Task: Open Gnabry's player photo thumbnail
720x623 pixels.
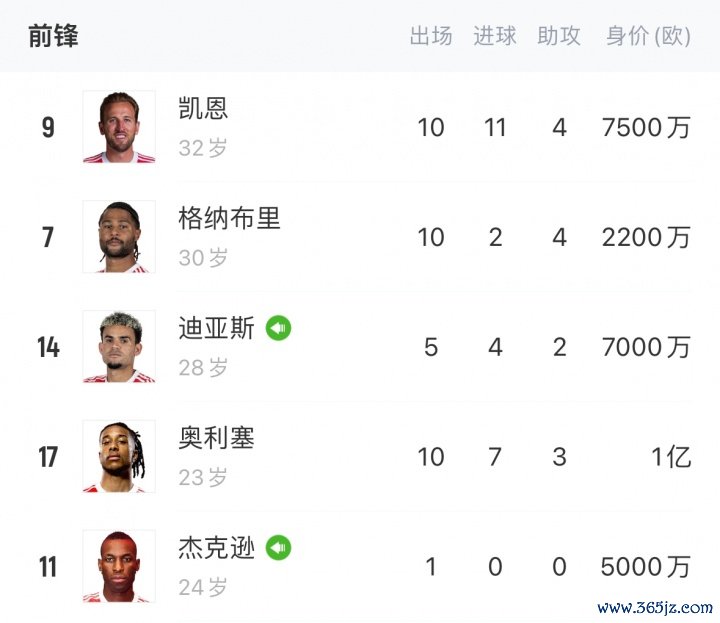Action: coord(119,236)
